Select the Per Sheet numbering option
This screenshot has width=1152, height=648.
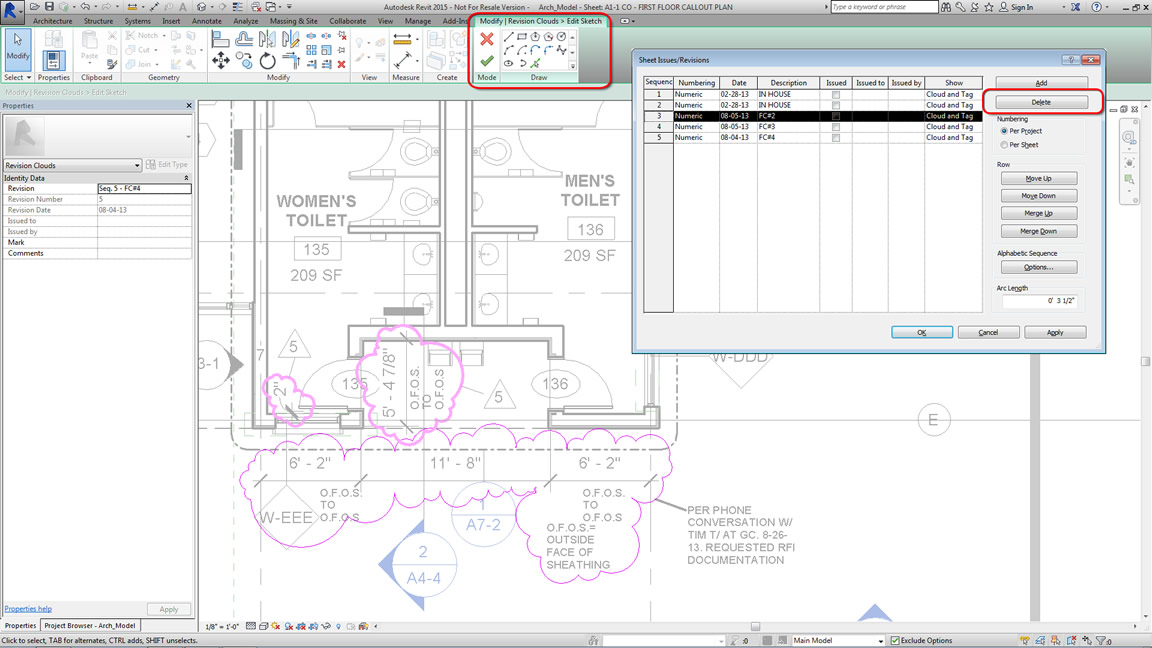tap(1004, 145)
